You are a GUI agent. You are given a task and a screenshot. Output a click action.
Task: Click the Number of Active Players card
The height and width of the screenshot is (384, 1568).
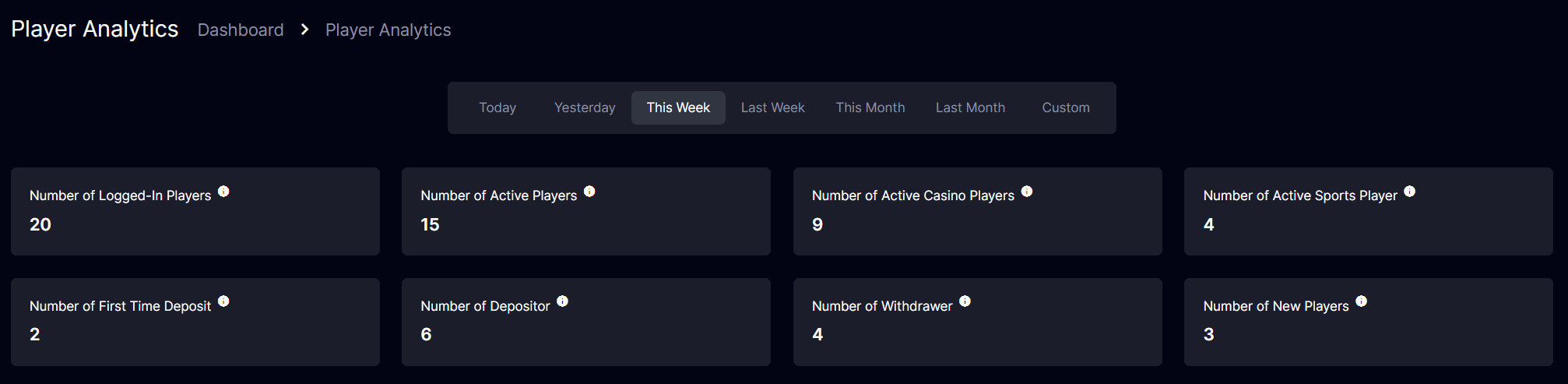click(586, 211)
